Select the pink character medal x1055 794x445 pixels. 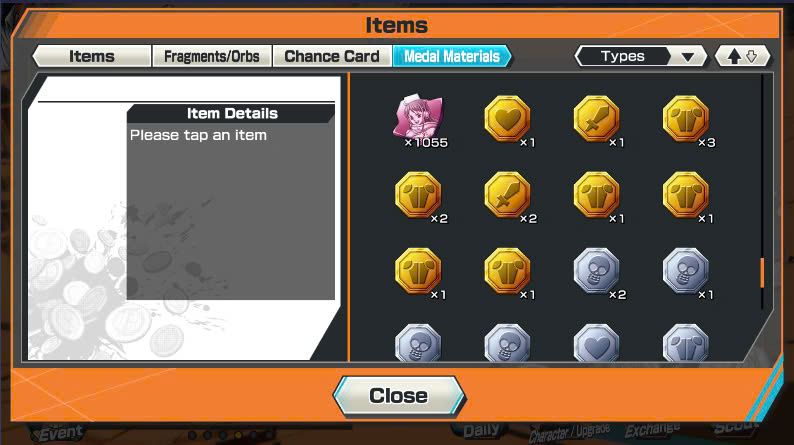click(418, 117)
